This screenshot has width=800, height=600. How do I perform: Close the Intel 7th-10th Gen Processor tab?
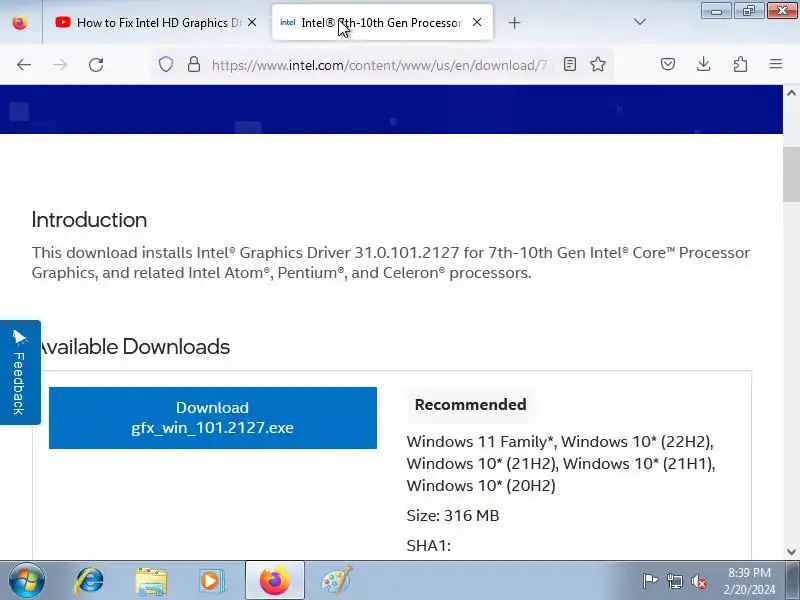(477, 22)
